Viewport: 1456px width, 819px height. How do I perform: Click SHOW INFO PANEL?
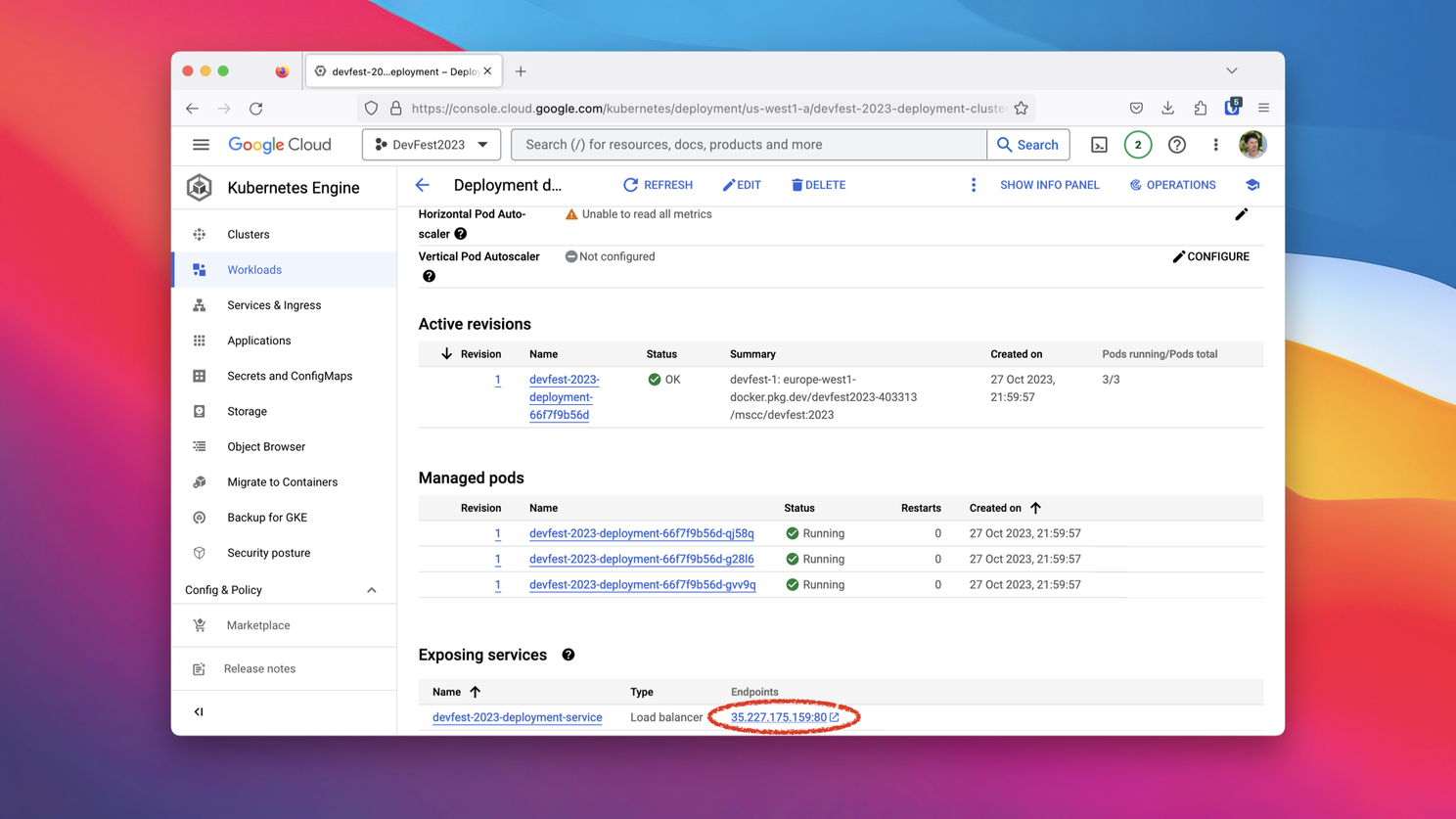pos(1049,185)
